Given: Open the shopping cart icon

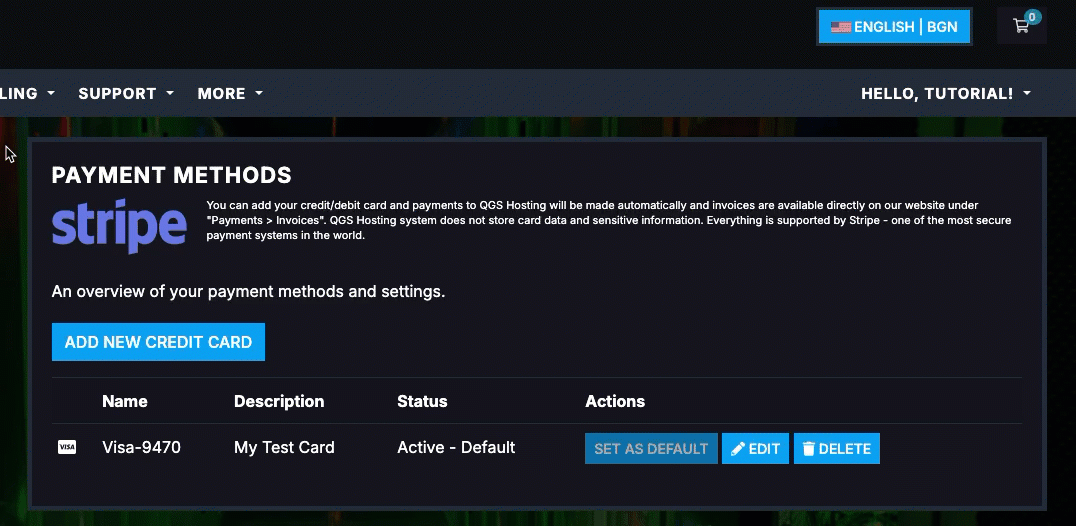Looking at the screenshot, I should pyautogui.click(x=1020, y=27).
